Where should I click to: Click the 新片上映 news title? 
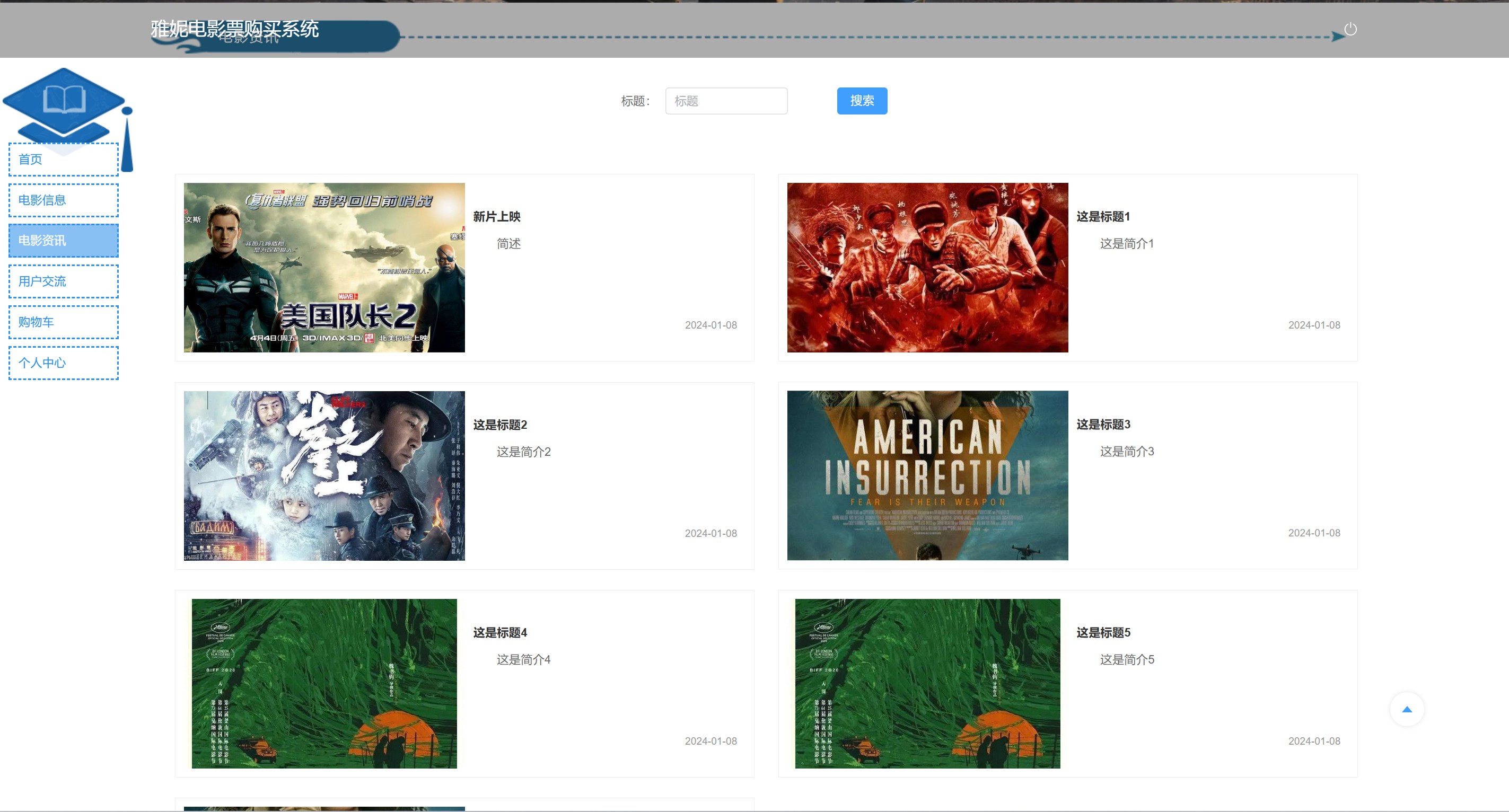click(x=497, y=217)
